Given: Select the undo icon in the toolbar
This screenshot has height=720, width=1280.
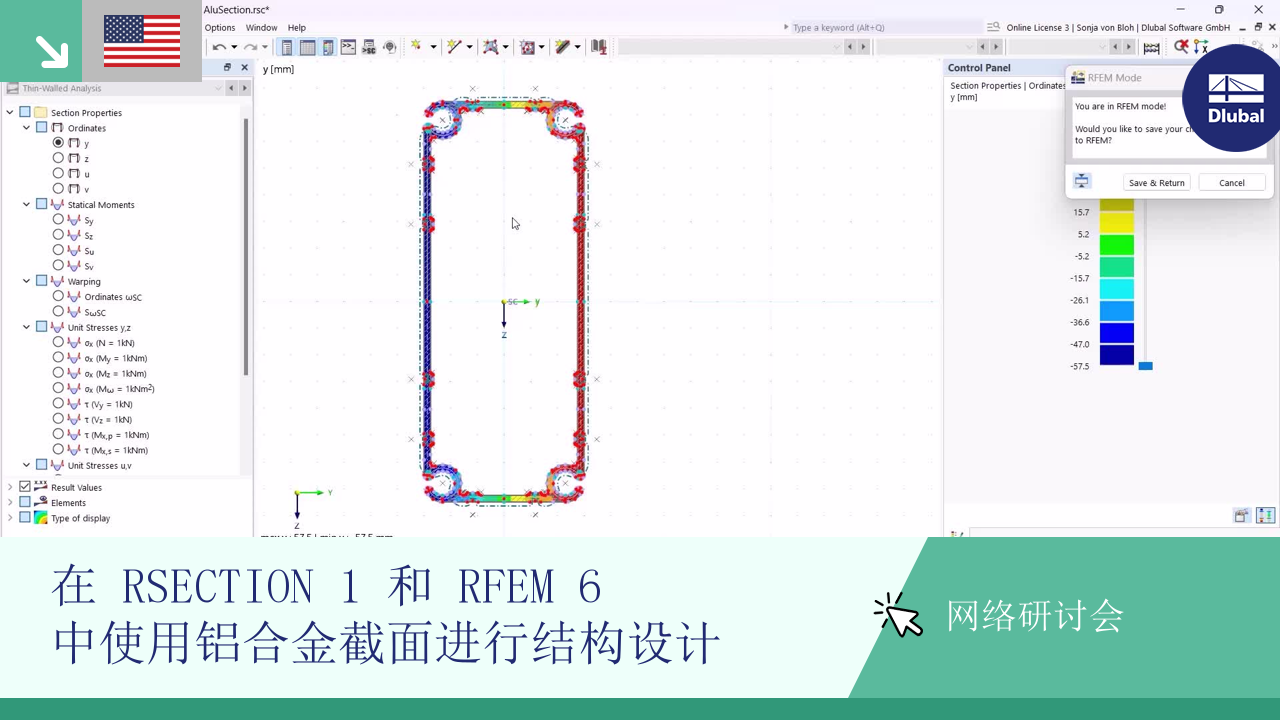Looking at the screenshot, I should click(x=216, y=46).
